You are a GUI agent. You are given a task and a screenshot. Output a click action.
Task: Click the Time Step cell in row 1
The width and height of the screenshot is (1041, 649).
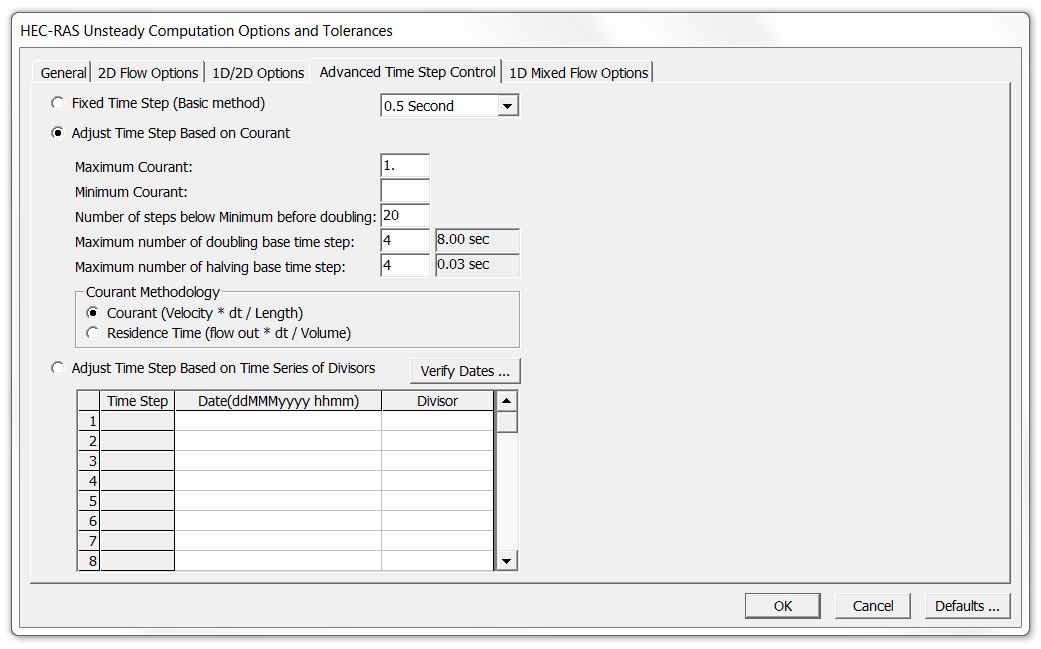137,421
